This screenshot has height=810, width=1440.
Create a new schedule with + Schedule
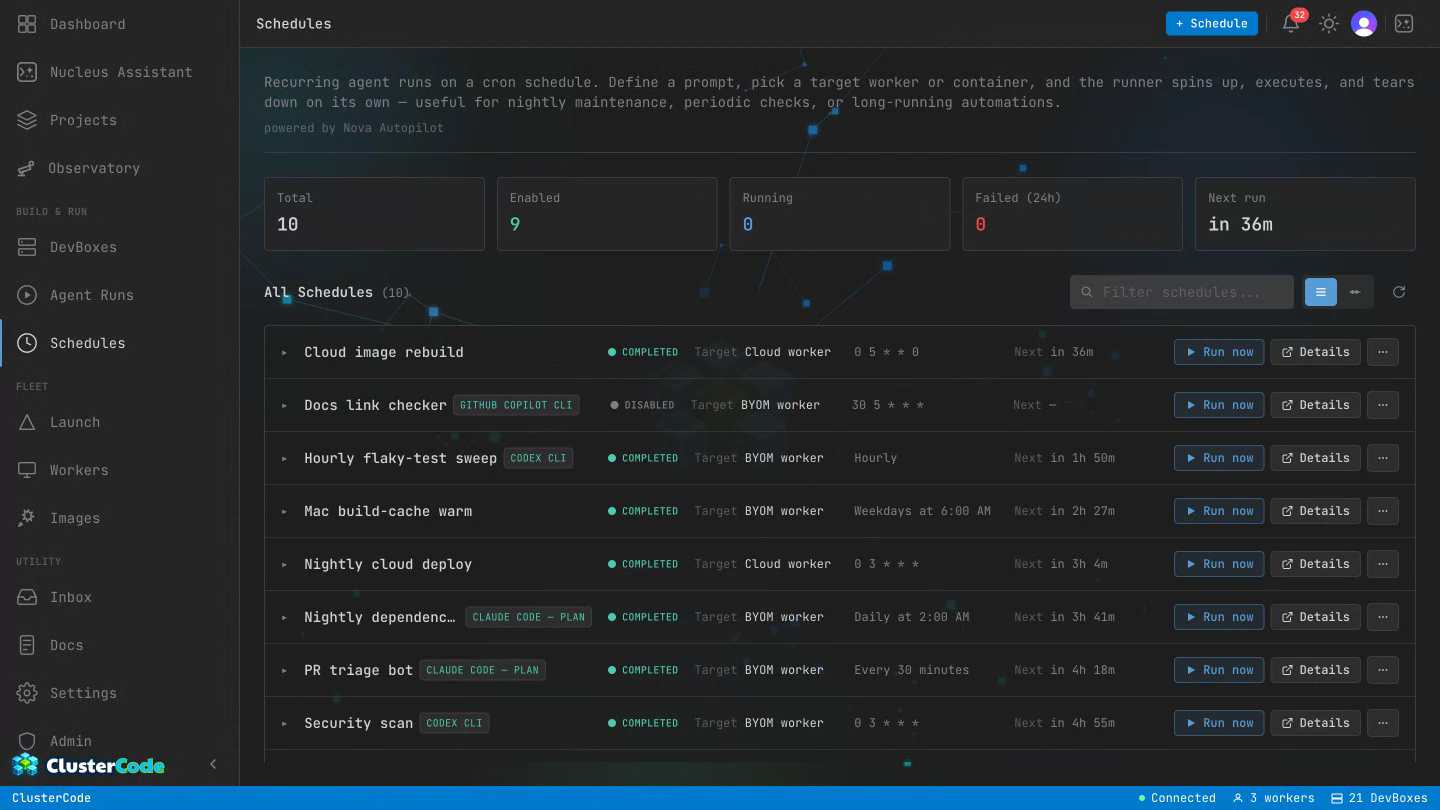click(1211, 23)
